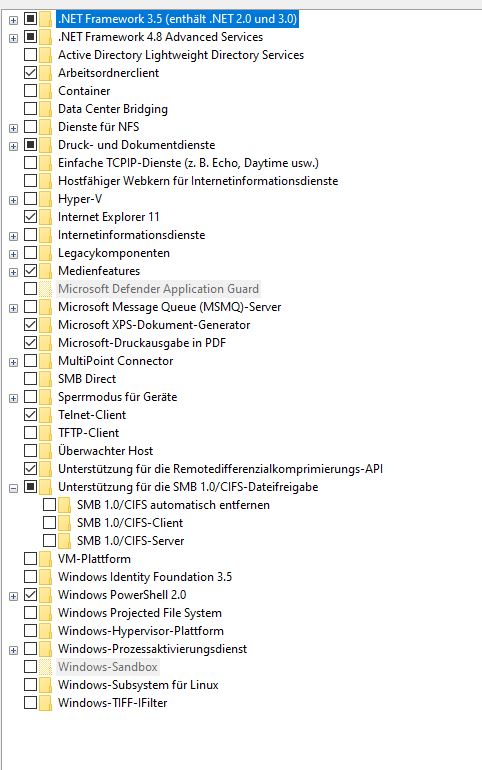Select the Einfache TCPIP-Dienste entry

(x=188, y=163)
